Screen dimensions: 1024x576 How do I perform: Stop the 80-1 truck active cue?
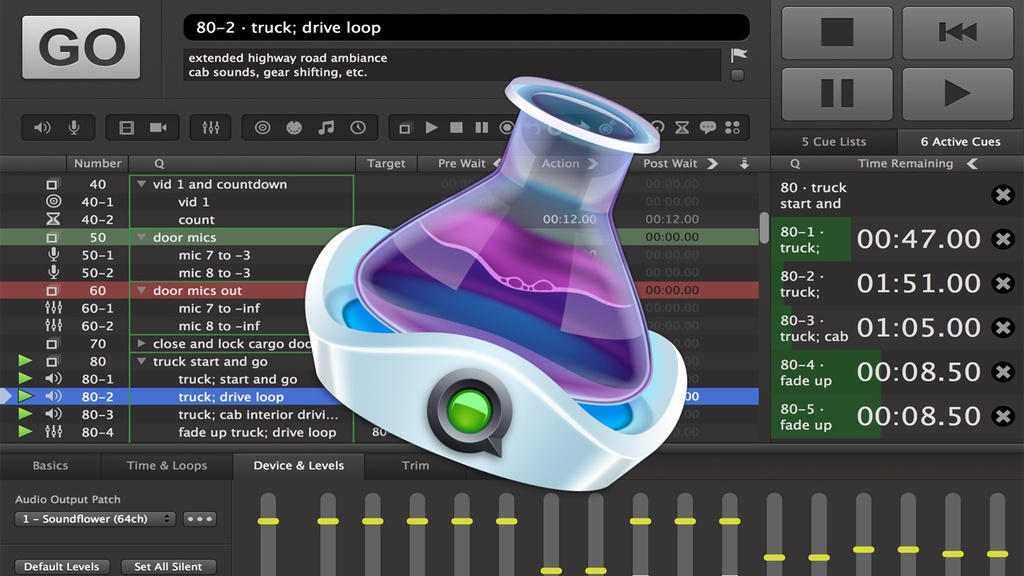[1002, 239]
